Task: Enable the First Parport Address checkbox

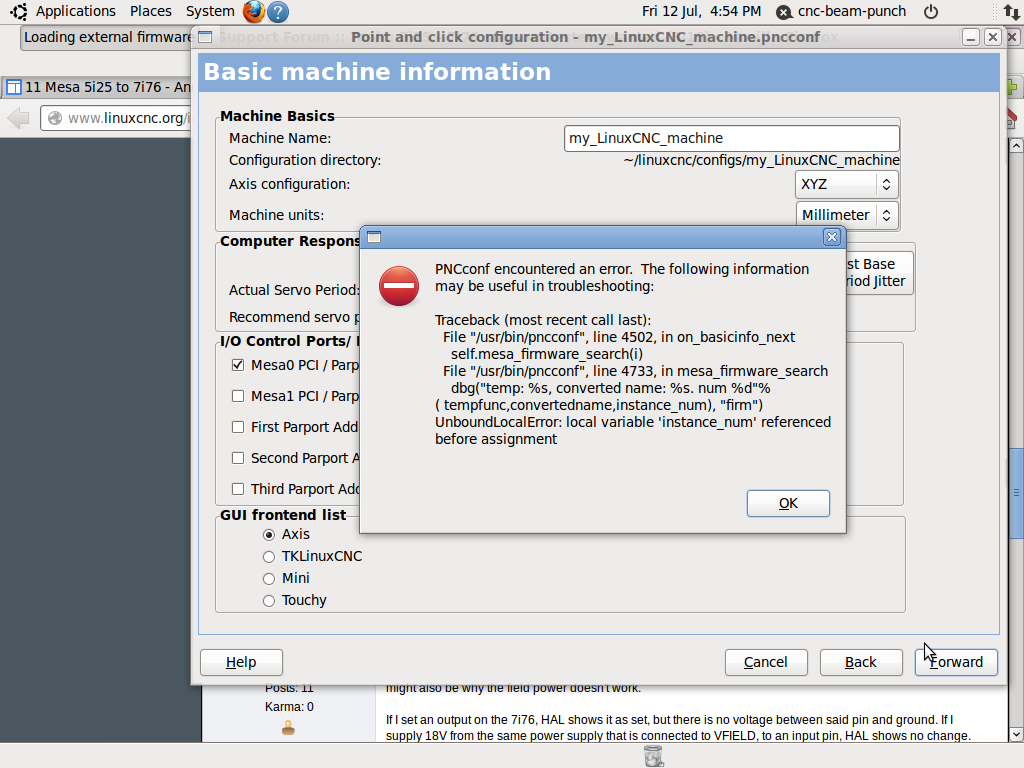Action: [x=238, y=427]
